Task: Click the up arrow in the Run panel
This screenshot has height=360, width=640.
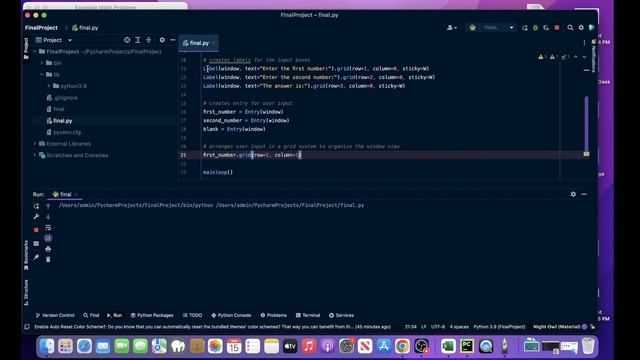Action: click(48, 206)
